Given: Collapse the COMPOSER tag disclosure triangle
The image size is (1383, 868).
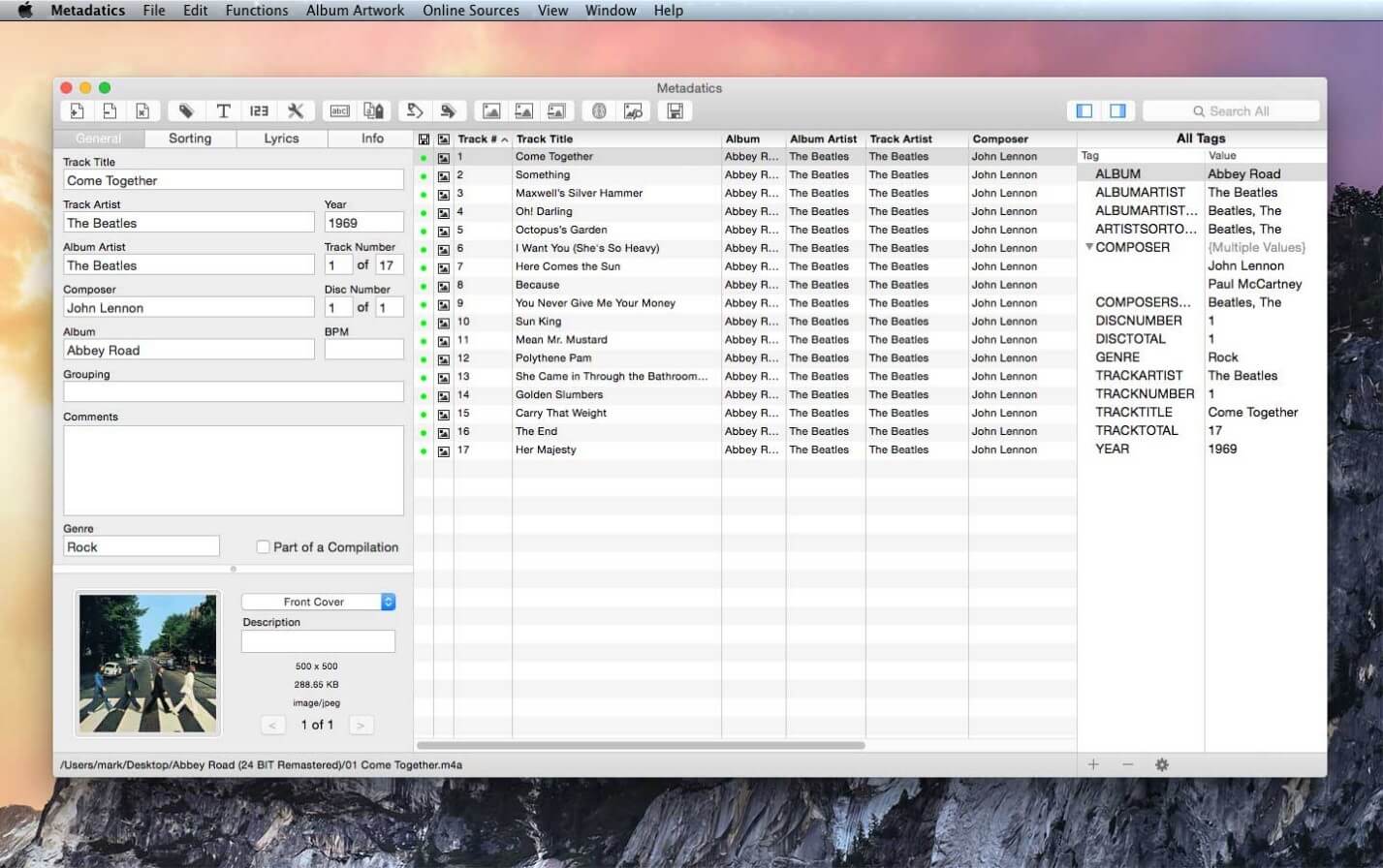Looking at the screenshot, I should click(x=1089, y=247).
